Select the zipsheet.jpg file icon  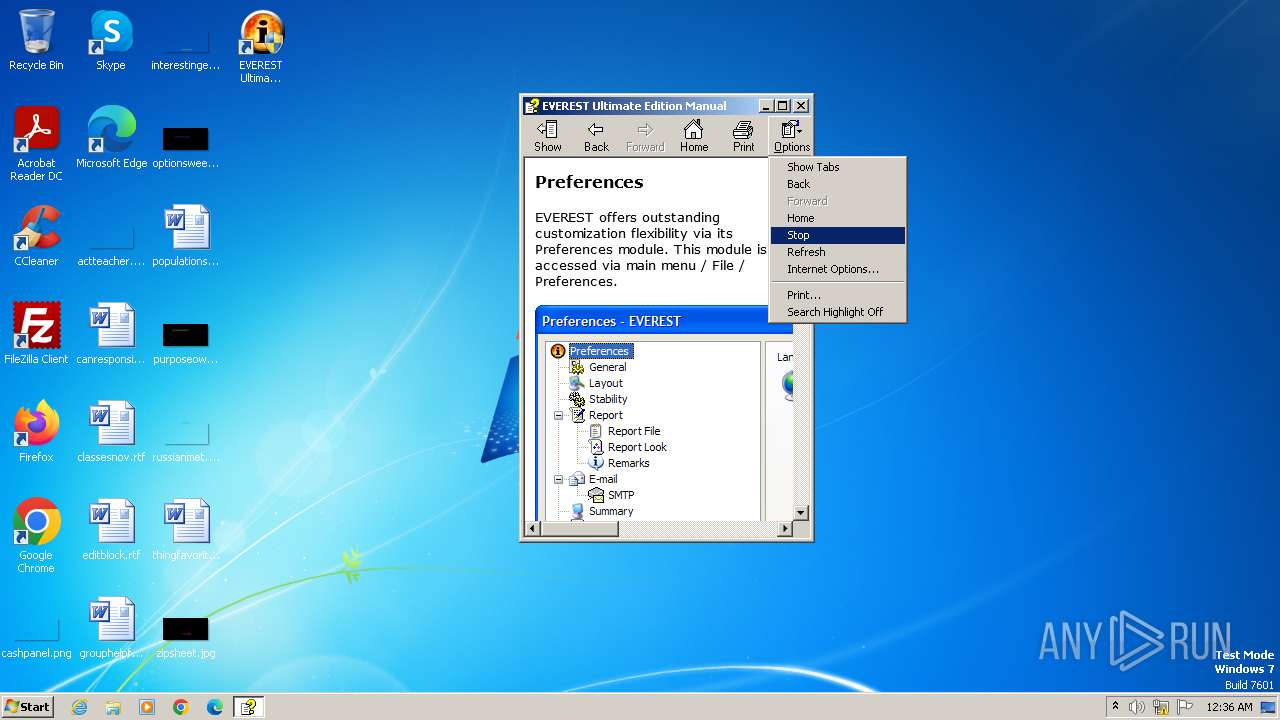[x=186, y=635]
